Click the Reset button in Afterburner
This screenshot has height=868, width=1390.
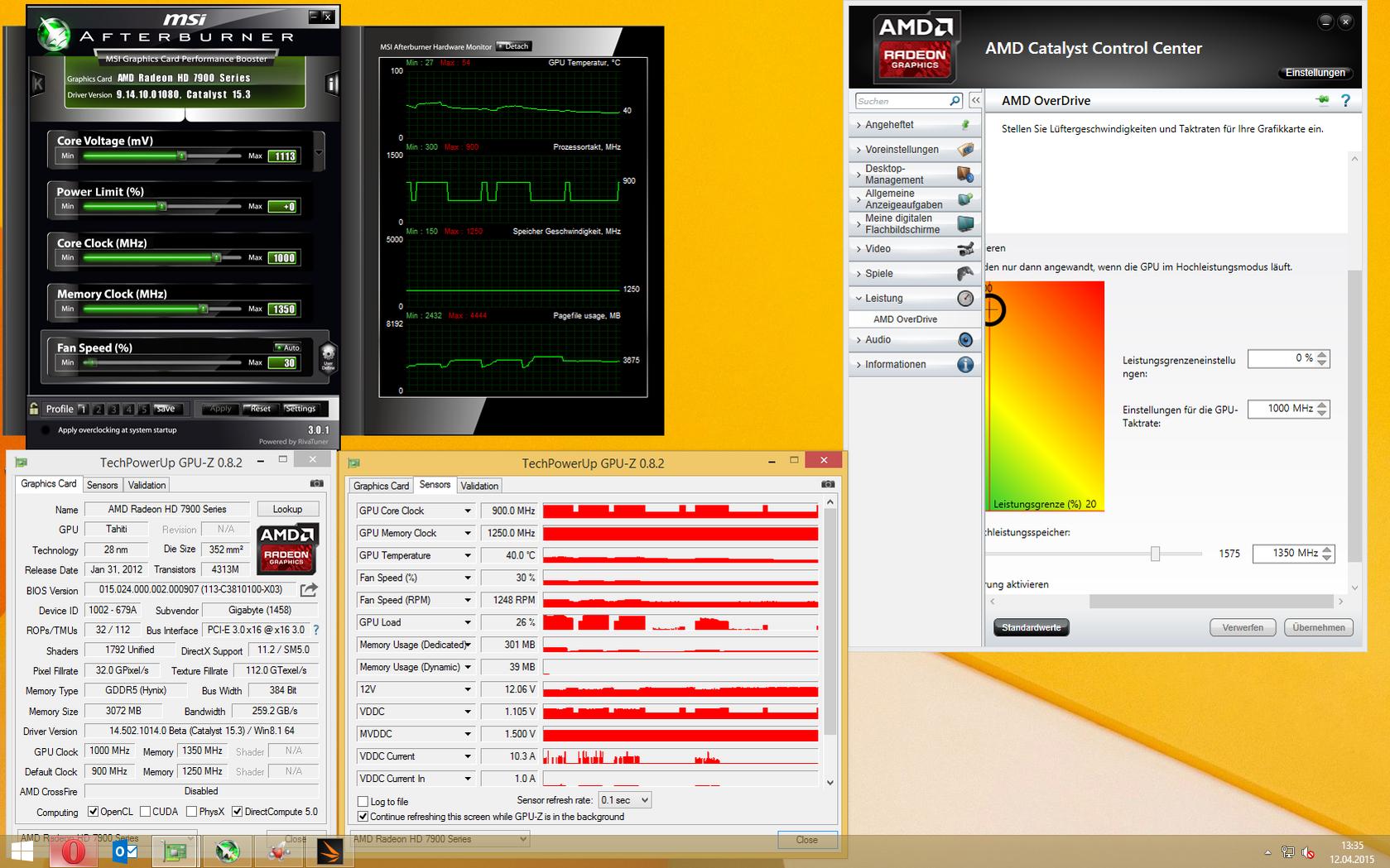(x=260, y=409)
